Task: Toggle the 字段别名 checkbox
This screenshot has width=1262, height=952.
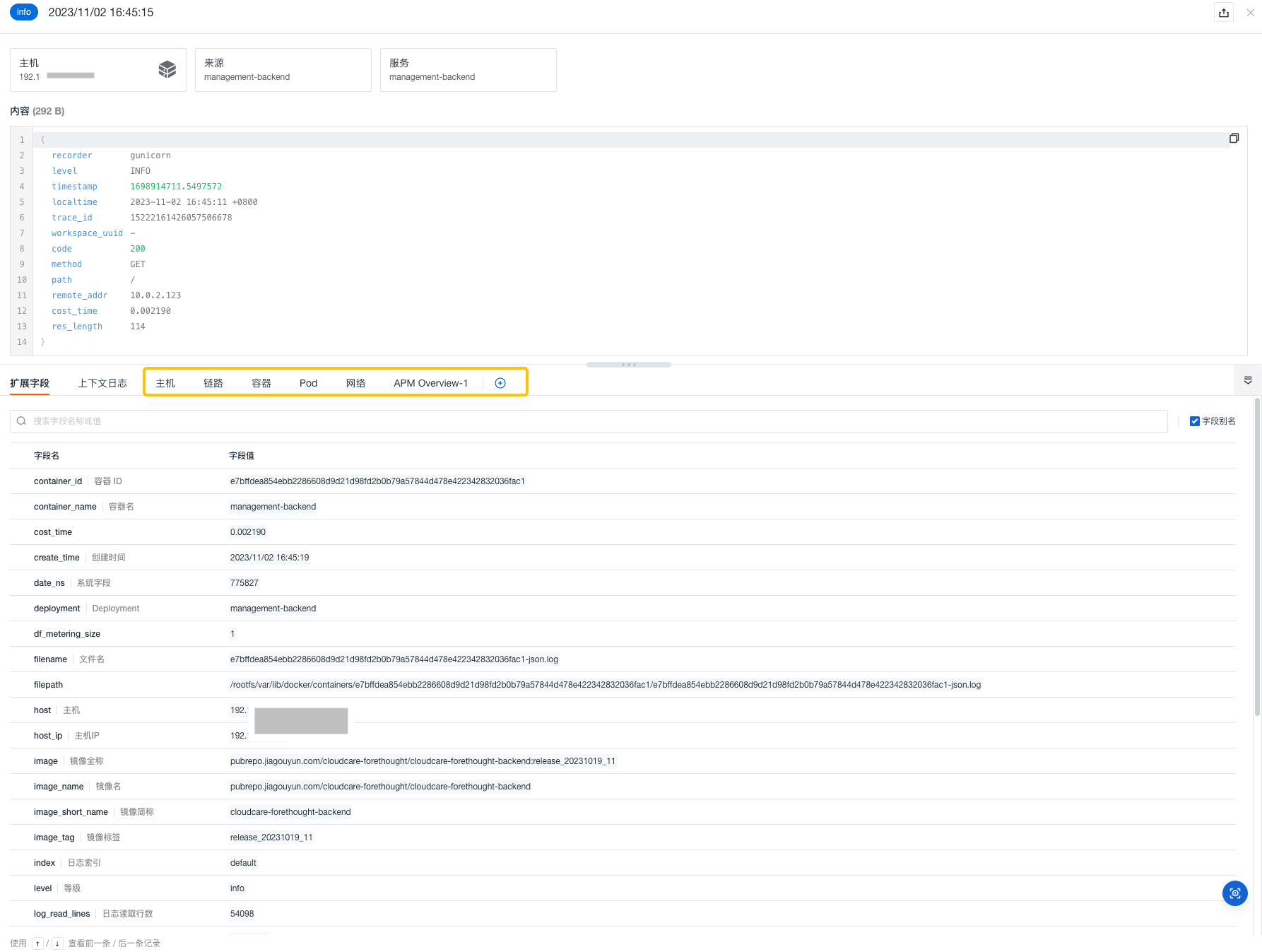Action: (1195, 421)
